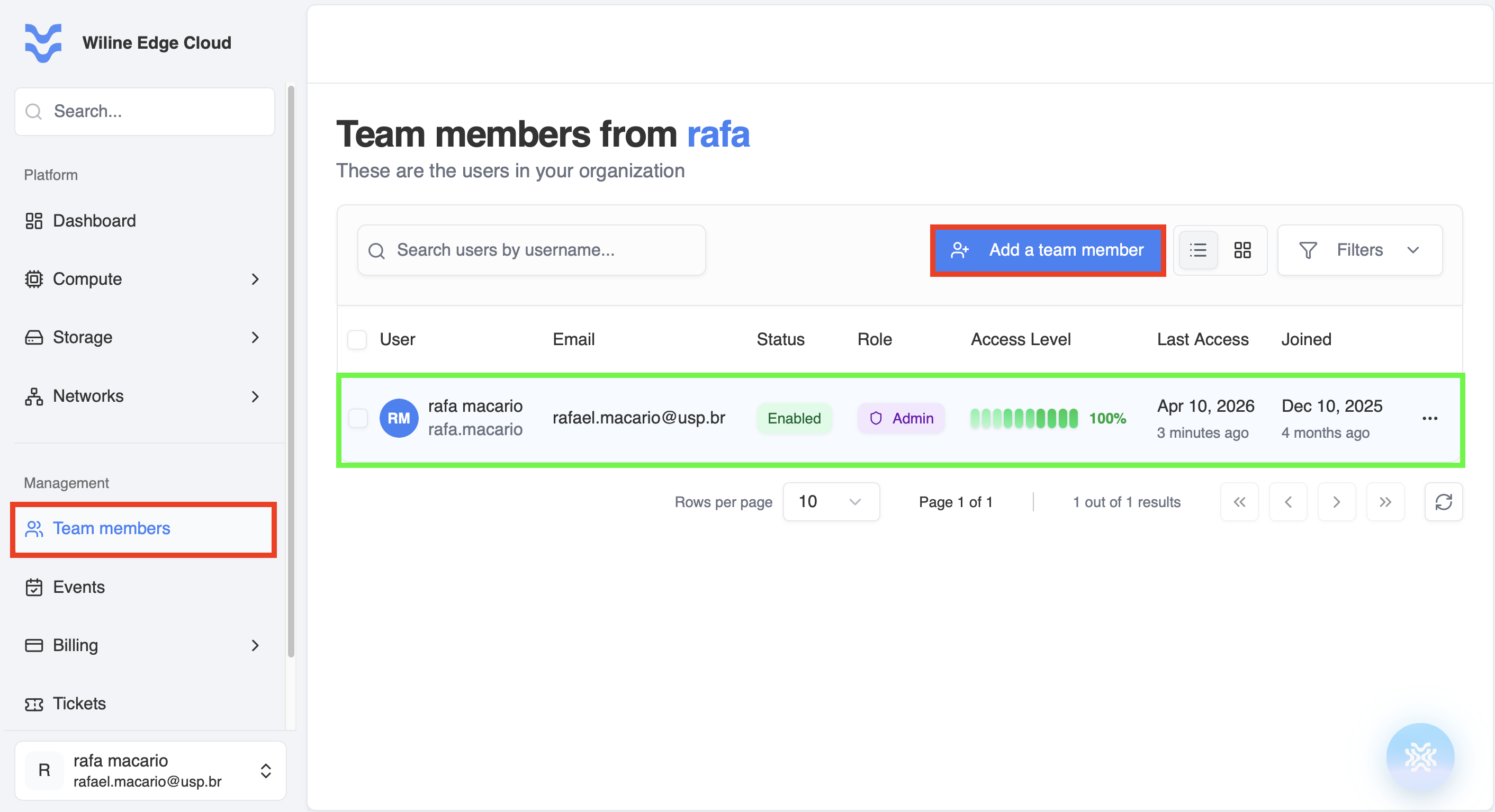
Task: Click the Admin role badge
Action: 902,419
